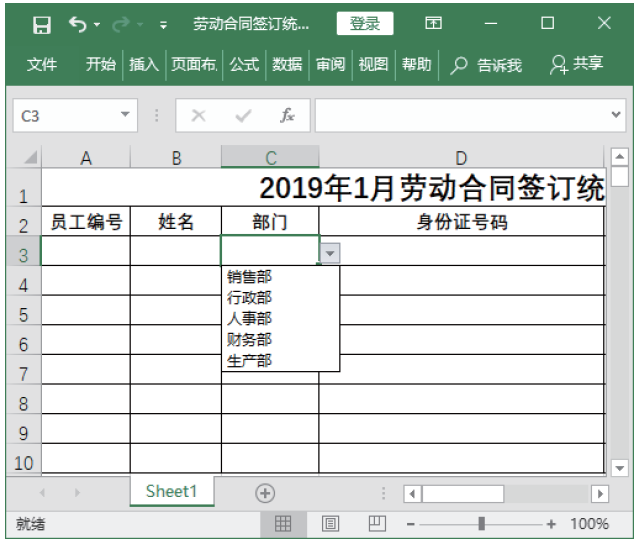Image resolution: width=638 pixels, height=543 pixels.
Task: Click the zoom in plus button
Action: 551,524
